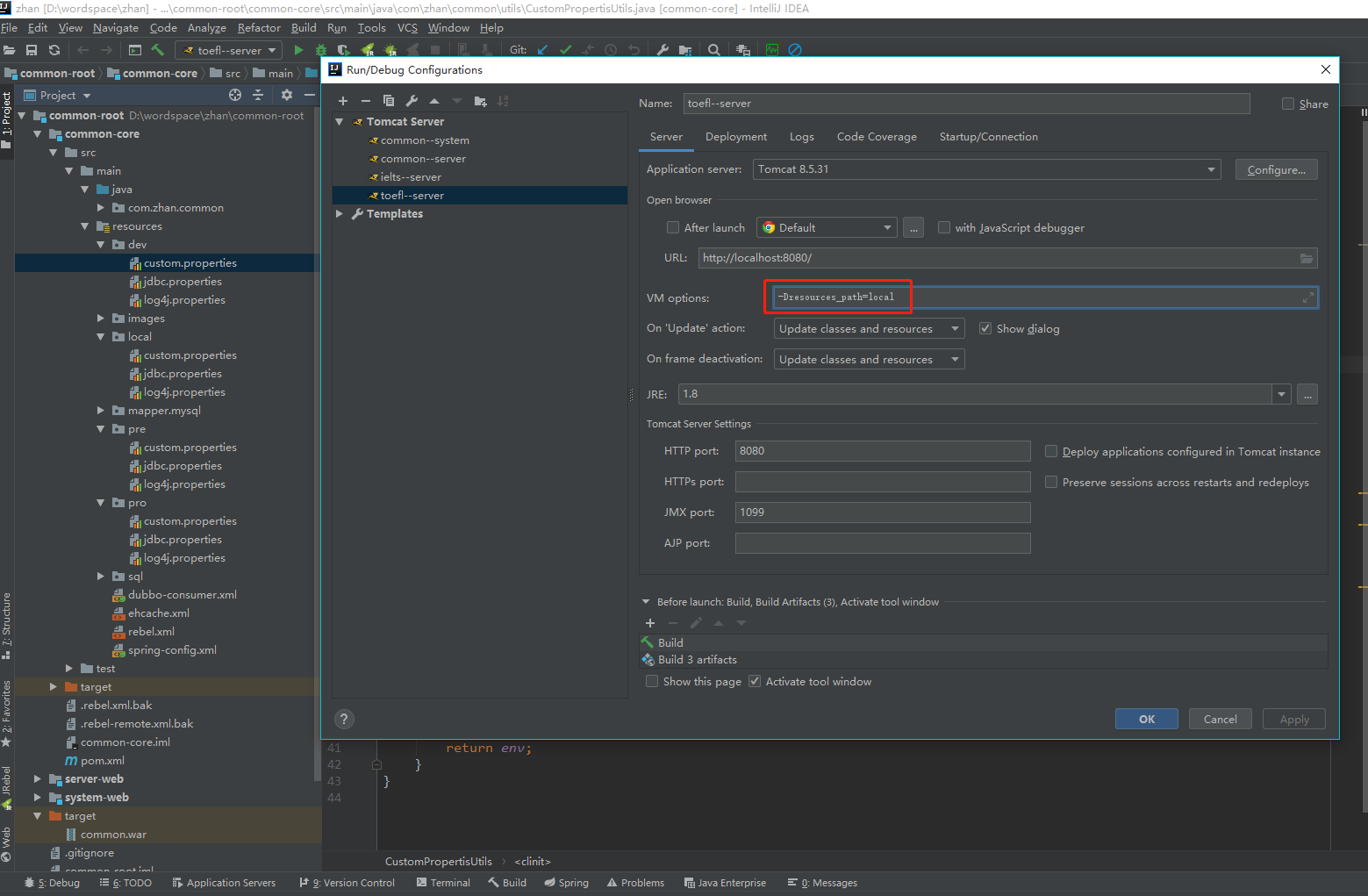The height and width of the screenshot is (896, 1368).
Task: Click inside the JMX port field
Action: (x=881, y=512)
